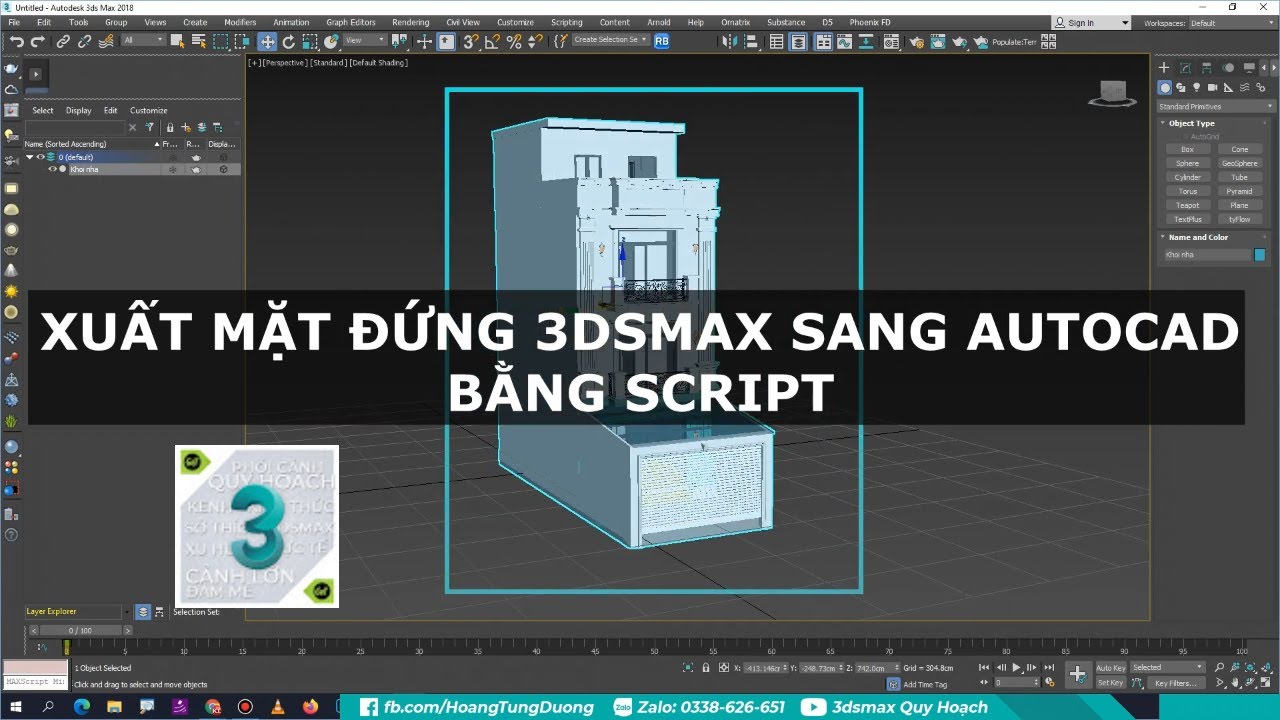
Task: Click the Undo arrow in main toolbar
Action: (x=16, y=41)
